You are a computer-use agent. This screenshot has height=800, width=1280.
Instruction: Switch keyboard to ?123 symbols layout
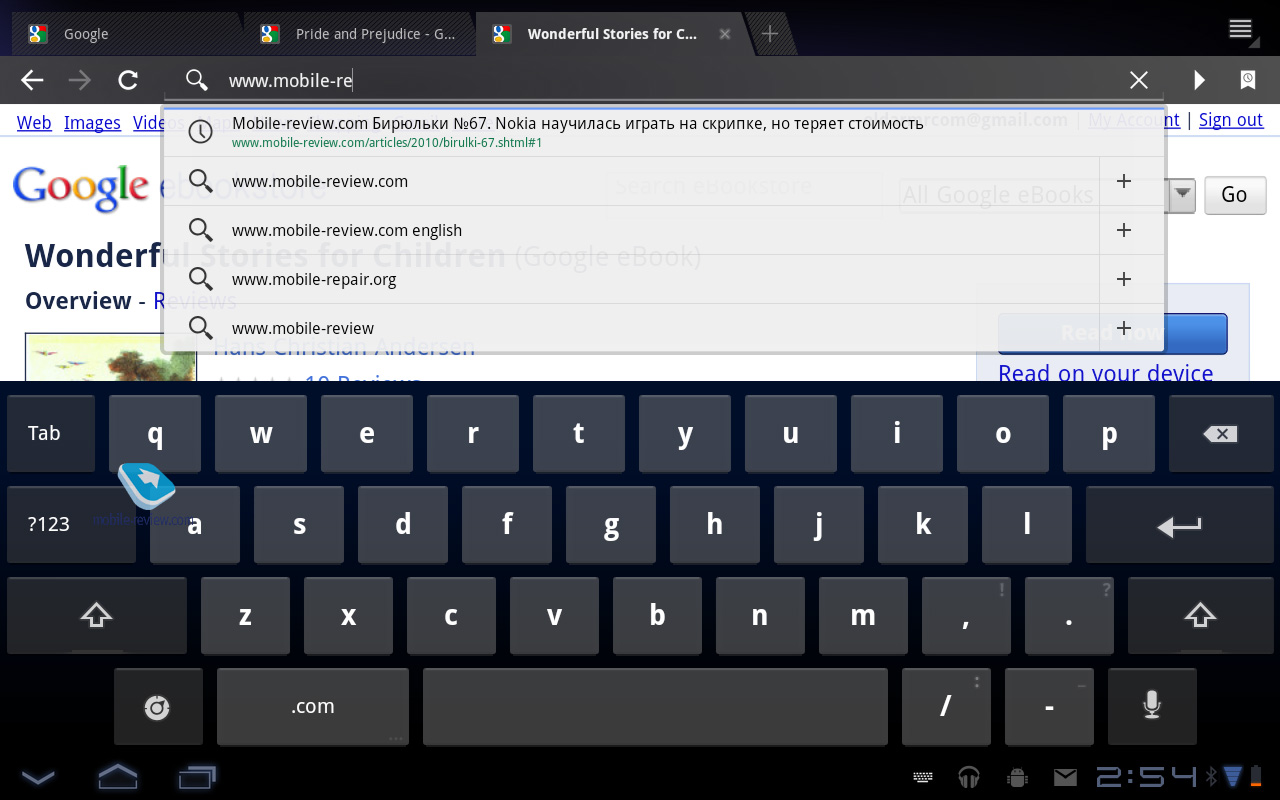click(x=71, y=525)
